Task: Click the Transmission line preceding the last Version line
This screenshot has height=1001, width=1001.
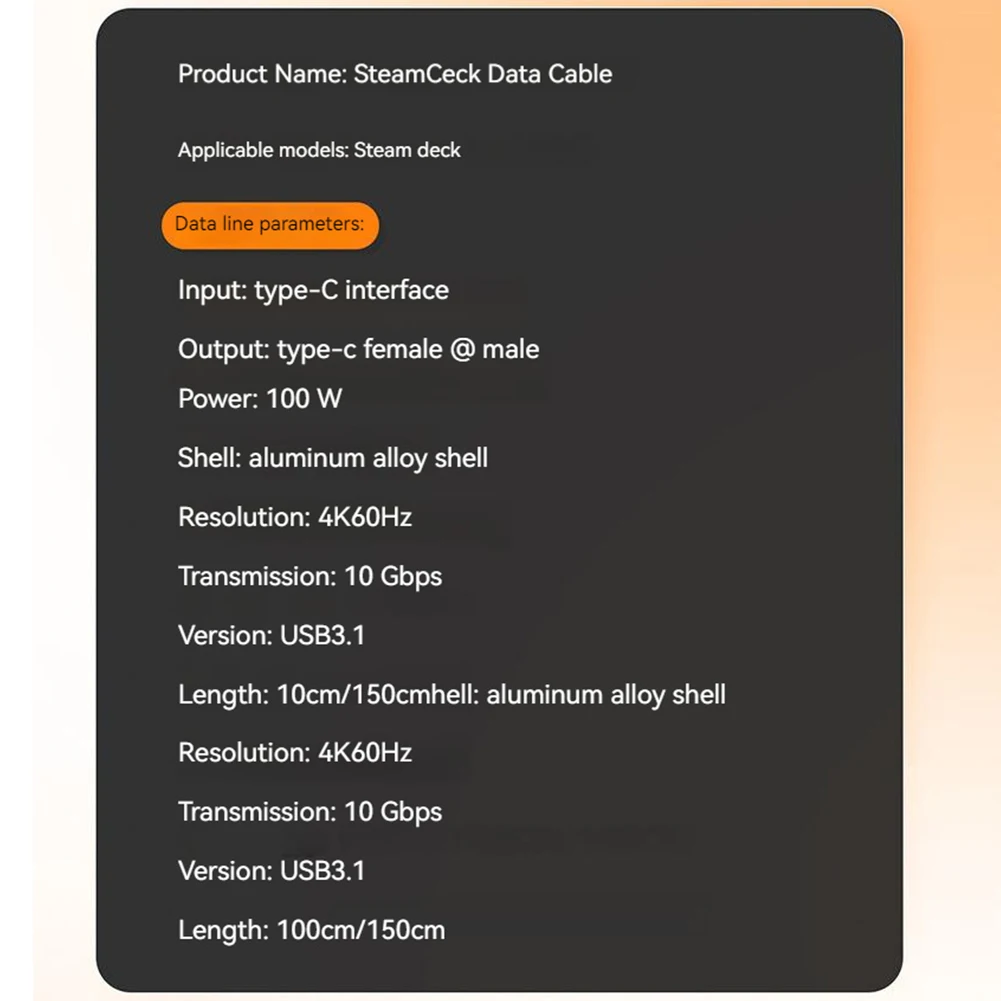Action: [x=309, y=811]
